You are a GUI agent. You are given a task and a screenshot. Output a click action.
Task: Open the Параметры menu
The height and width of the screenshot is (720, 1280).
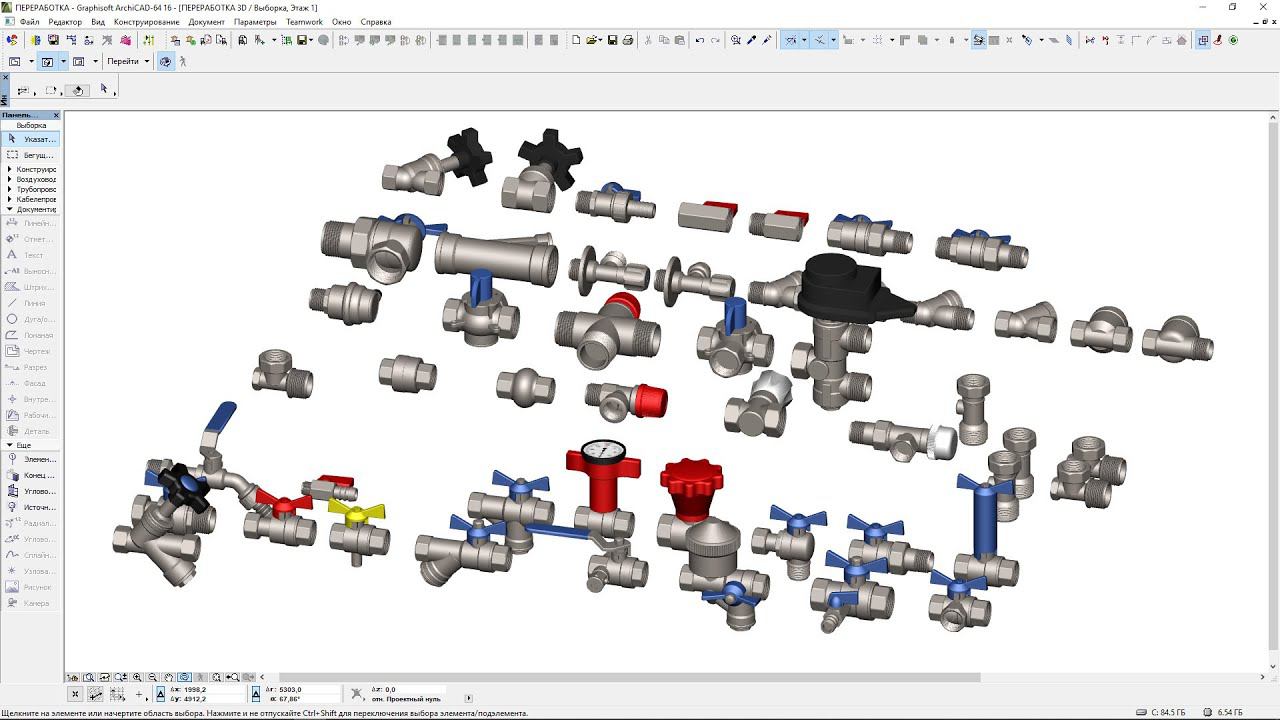(255, 22)
